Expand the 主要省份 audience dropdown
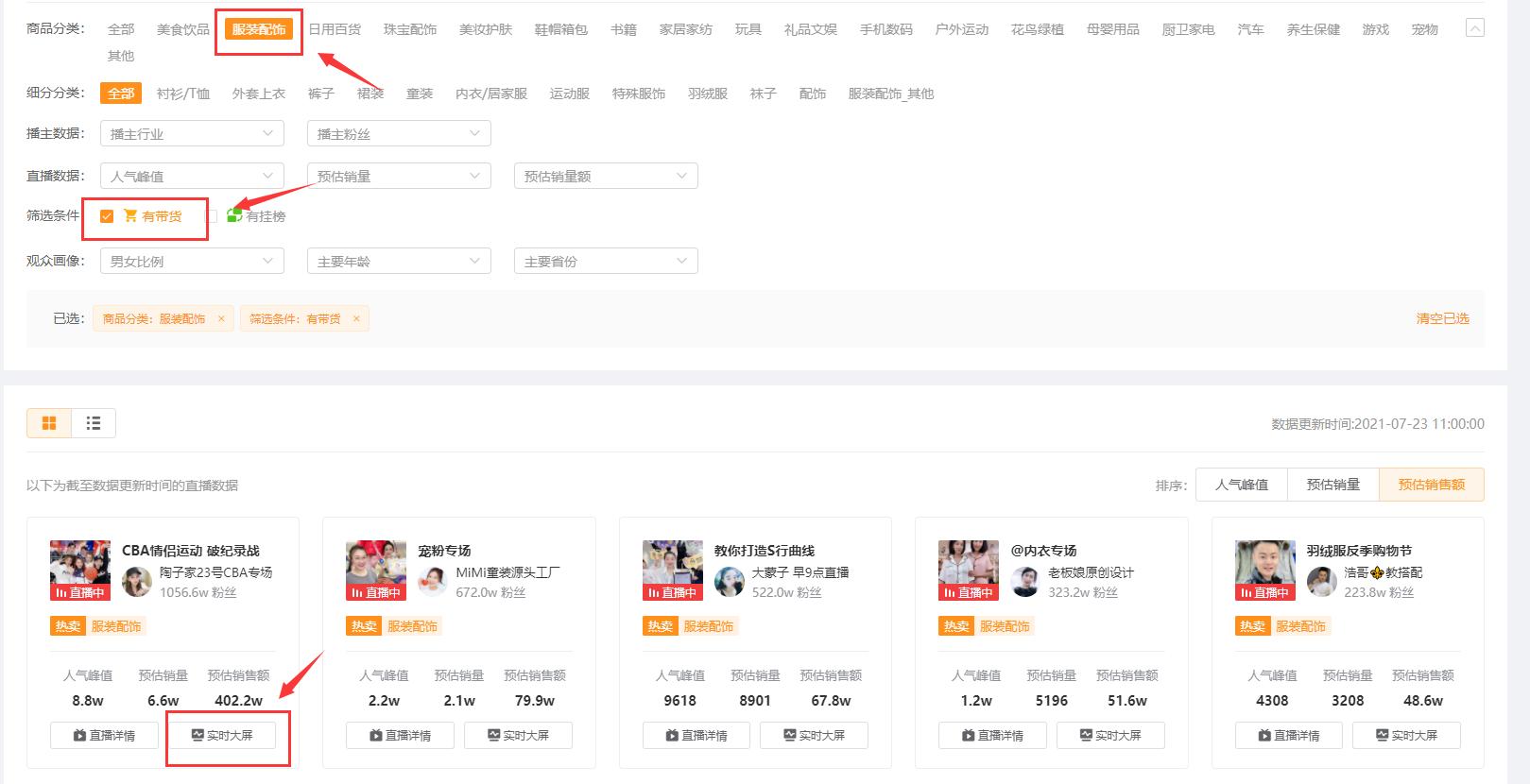Screen dimensions: 1530x784 click(x=606, y=261)
